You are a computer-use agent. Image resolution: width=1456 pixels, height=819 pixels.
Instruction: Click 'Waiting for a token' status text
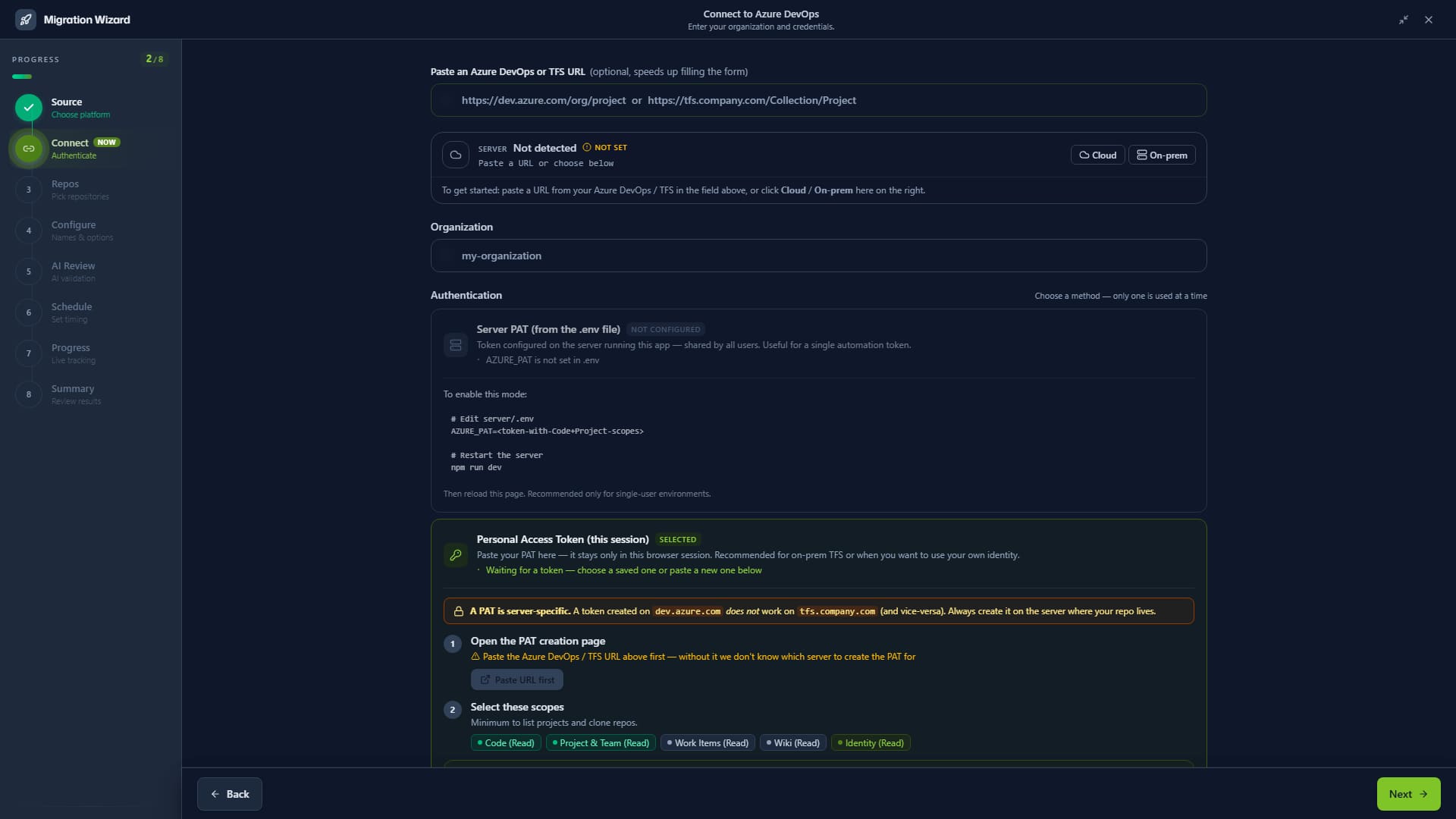(623, 570)
